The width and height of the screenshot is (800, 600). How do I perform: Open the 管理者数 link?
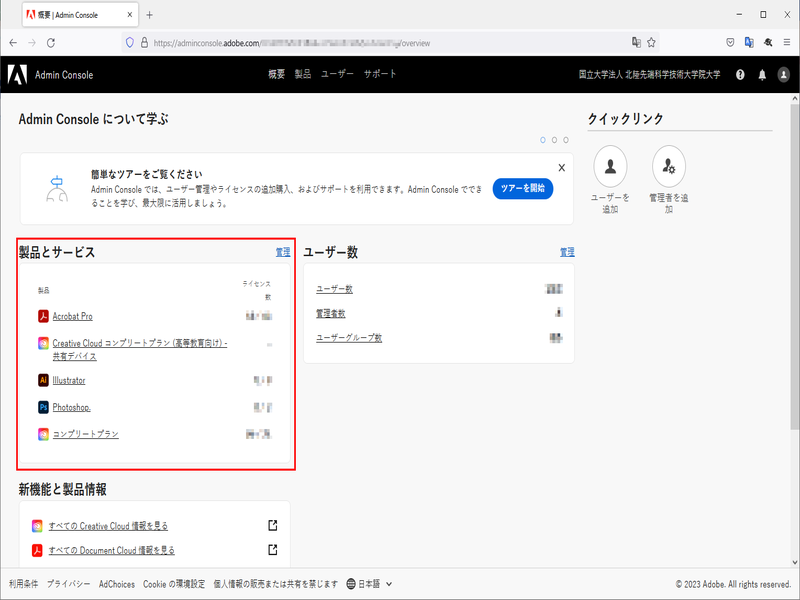331,313
